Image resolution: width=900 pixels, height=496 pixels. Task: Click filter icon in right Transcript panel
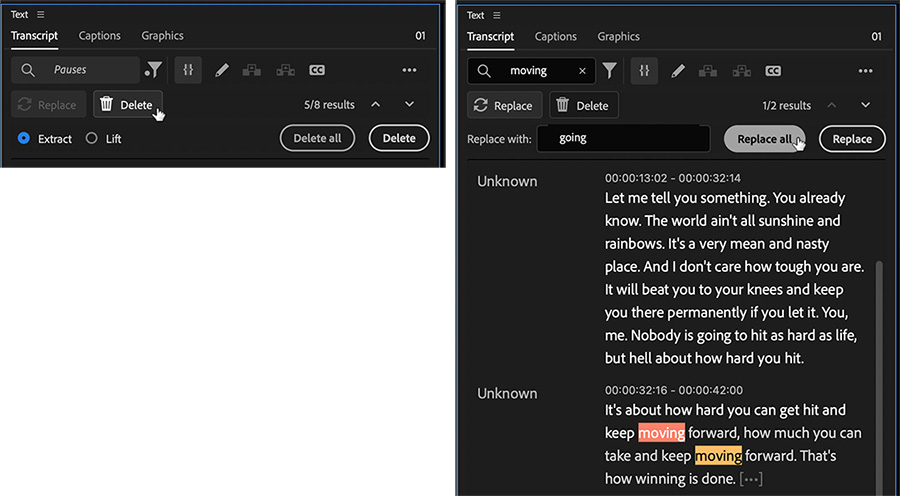pyautogui.click(x=610, y=71)
